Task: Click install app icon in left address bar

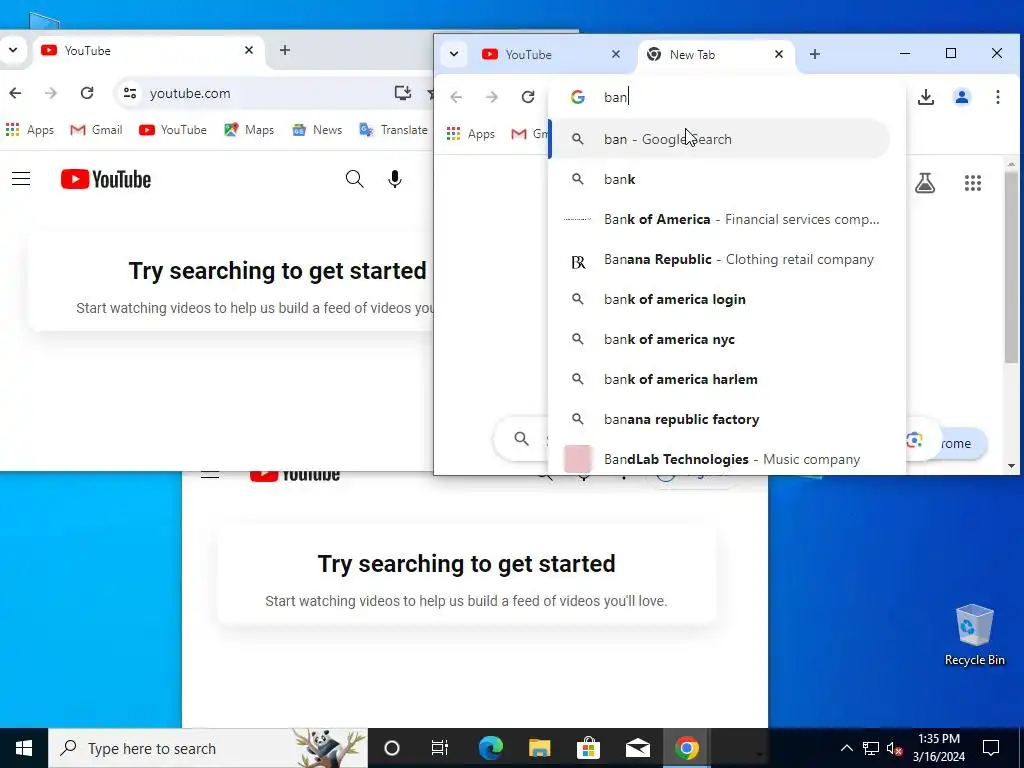Action: point(403,93)
